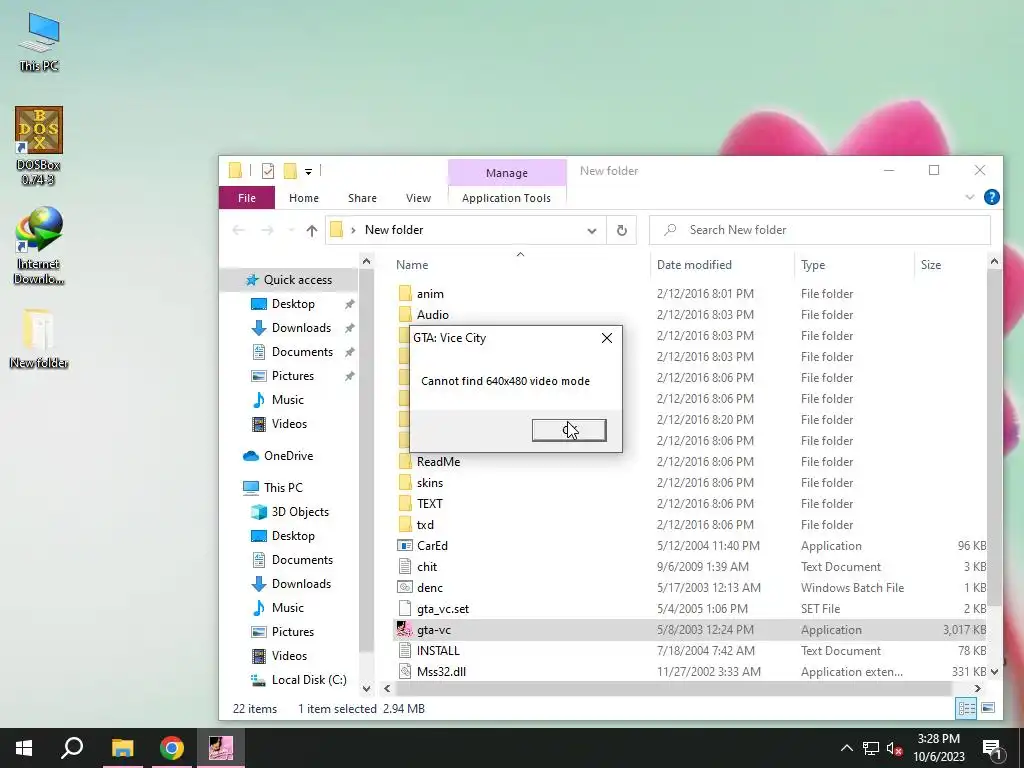Switch to the Home ribbon tab
Image resolution: width=1024 pixels, height=768 pixels.
(x=304, y=198)
